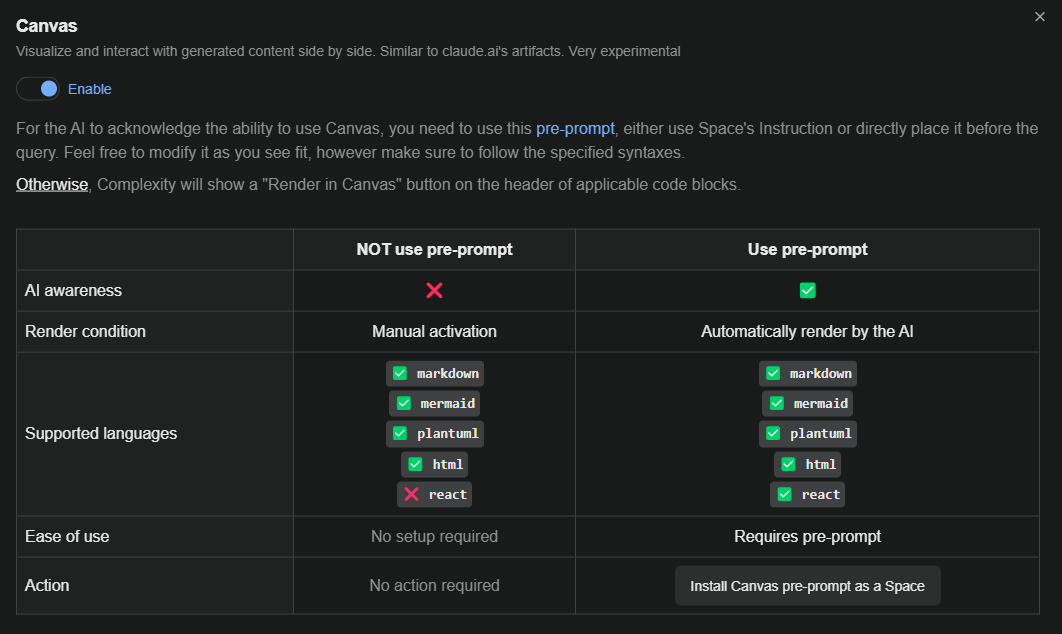Click markdown tag under Use pre-prompt
Screen dimensions: 1062x634
807,373
